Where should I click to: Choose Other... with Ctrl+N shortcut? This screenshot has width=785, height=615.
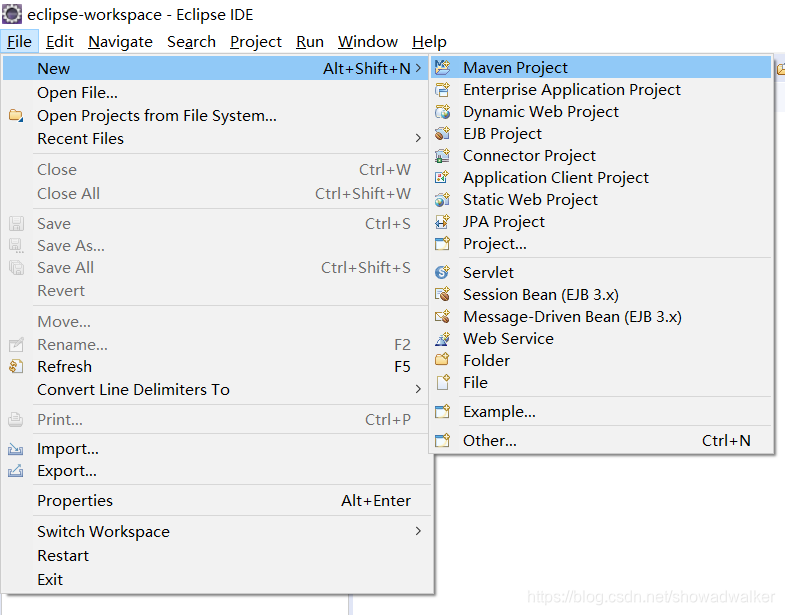pos(601,441)
